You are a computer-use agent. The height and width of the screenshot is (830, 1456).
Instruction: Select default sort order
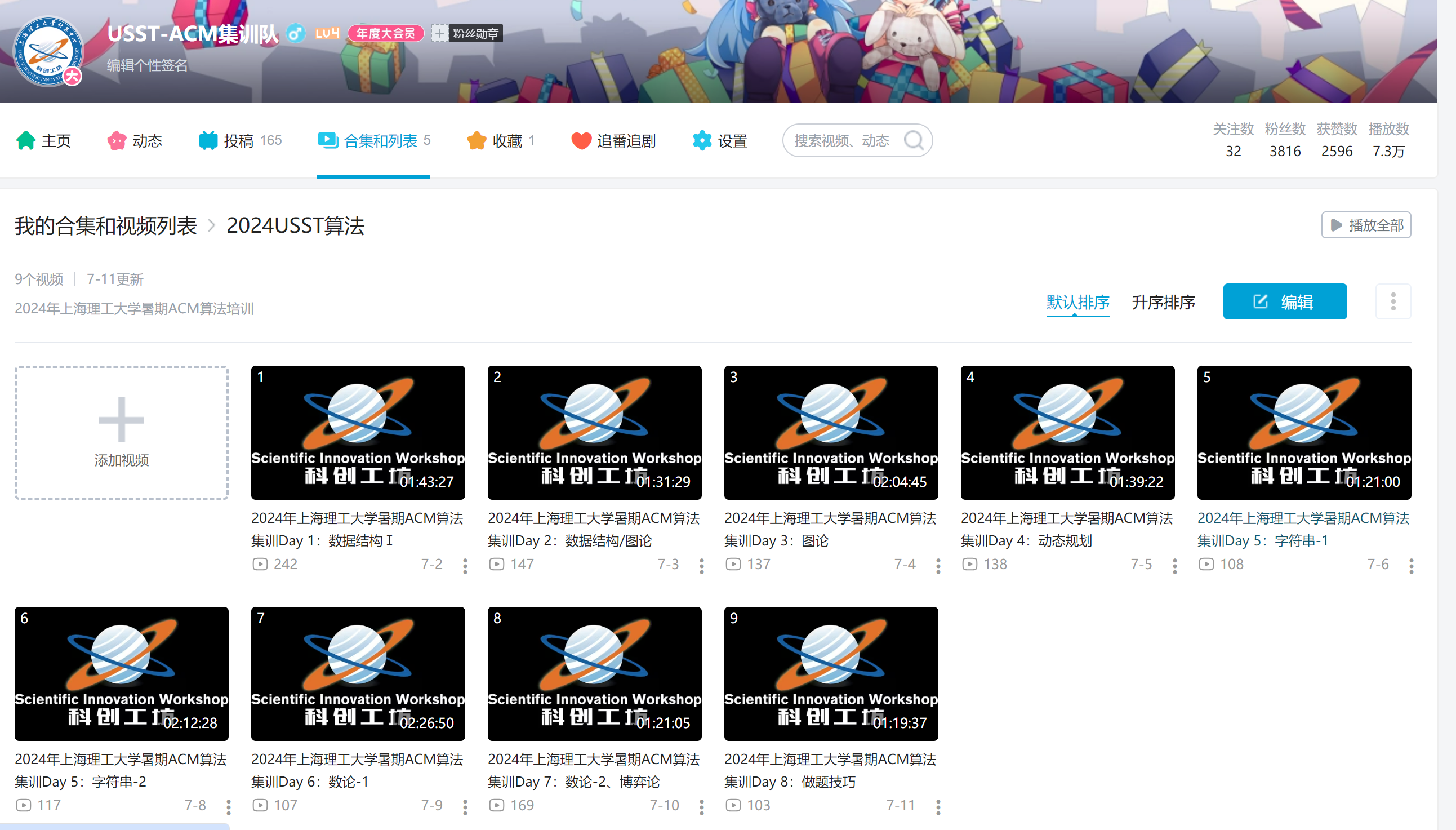coord(1077,302)
